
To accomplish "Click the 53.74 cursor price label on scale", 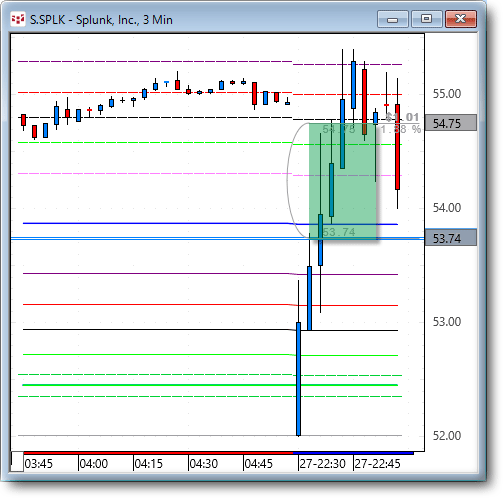I will (450, 238).
